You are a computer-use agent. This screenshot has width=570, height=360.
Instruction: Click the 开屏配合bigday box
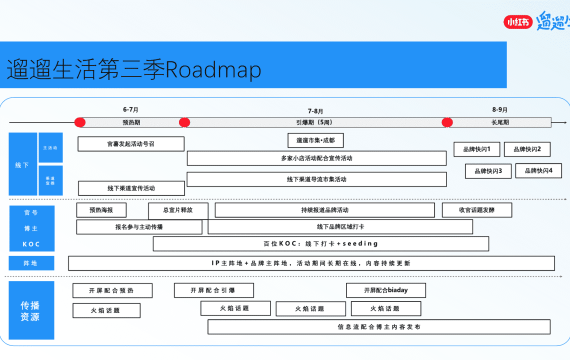(x=386, y=290)
